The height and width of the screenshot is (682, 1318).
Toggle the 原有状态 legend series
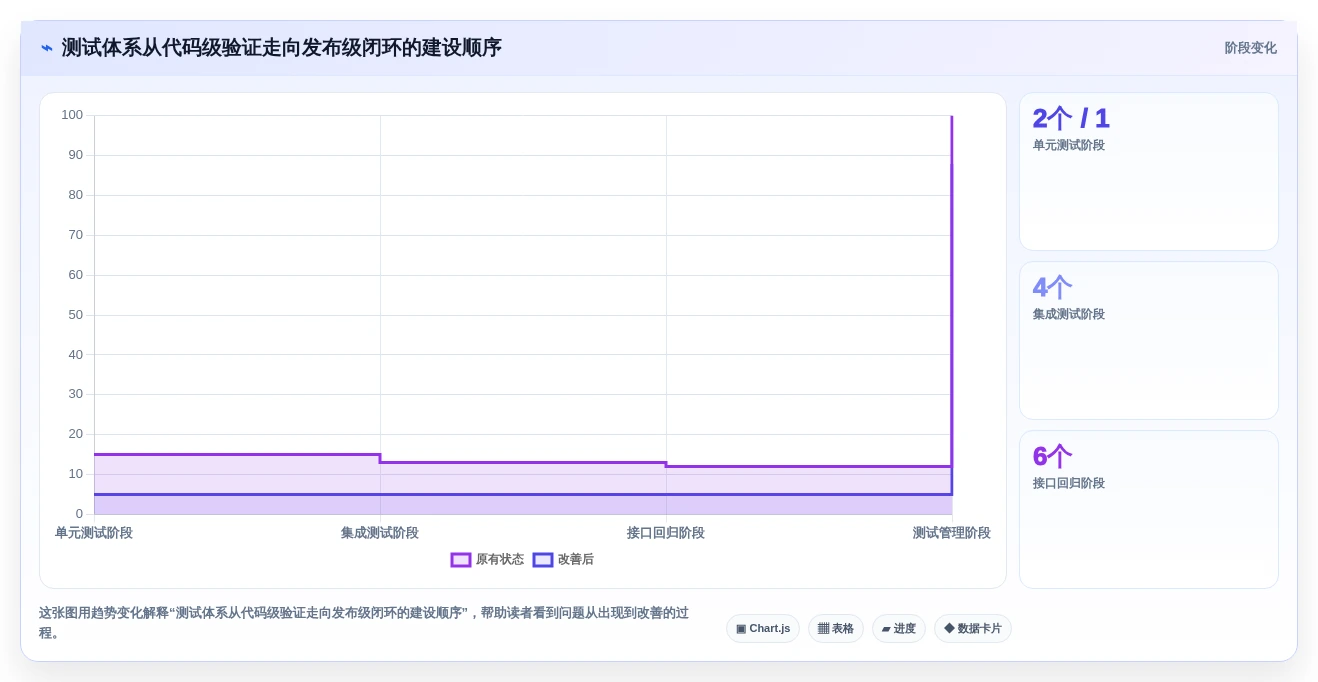click(487, 560)
